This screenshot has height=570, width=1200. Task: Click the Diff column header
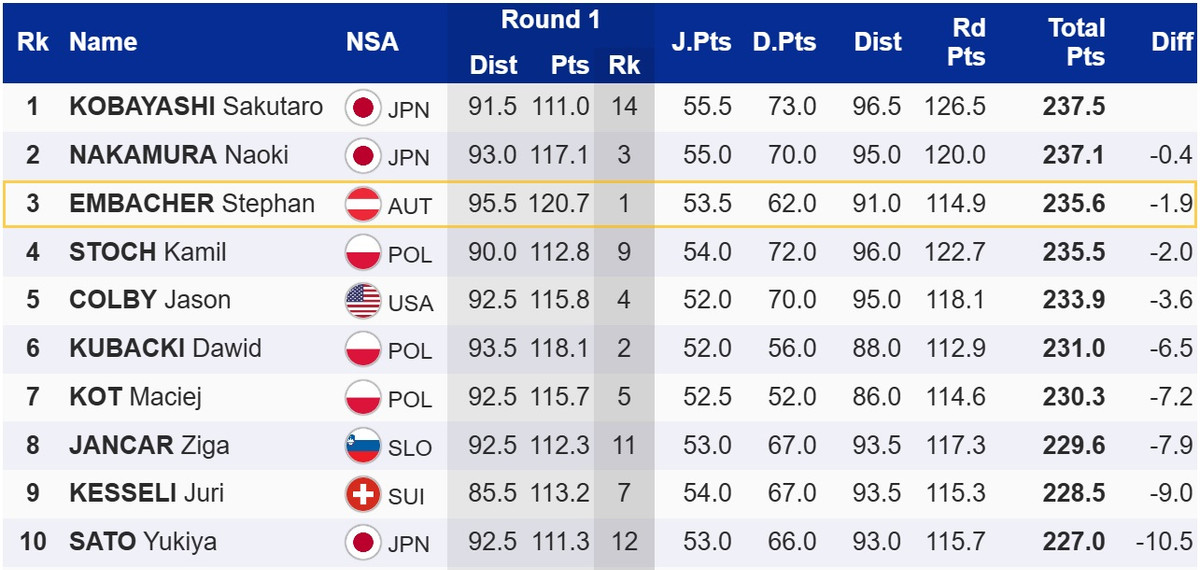click(x=1172, y=42)
